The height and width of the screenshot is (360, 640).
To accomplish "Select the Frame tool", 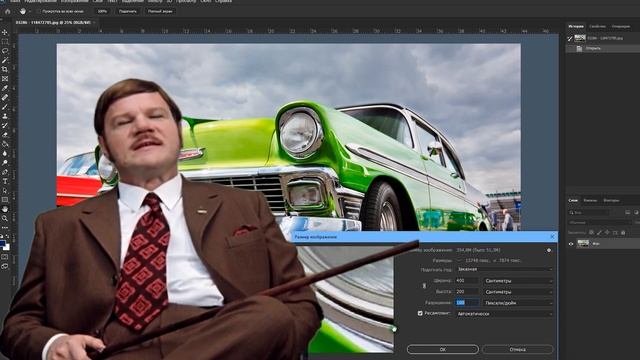I will [x=5, y=79].
